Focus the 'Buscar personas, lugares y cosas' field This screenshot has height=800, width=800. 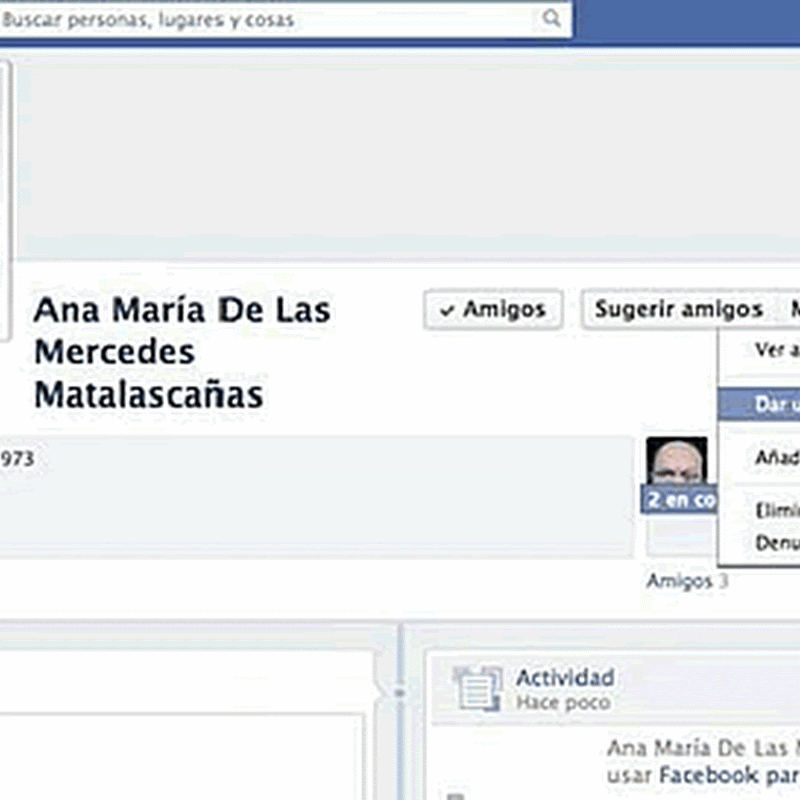click(284, 19)
